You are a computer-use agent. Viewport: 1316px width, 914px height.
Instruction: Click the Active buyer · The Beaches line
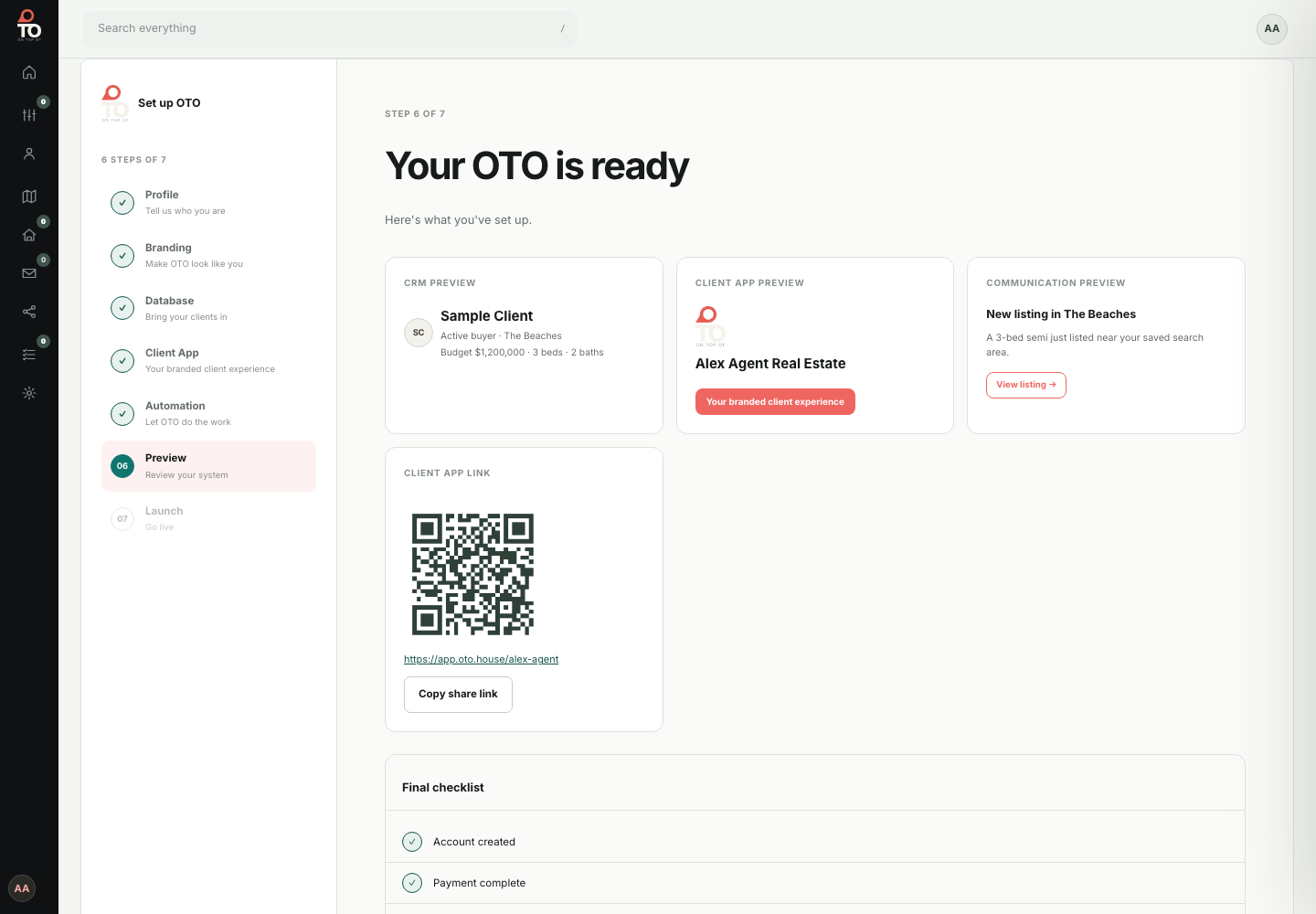501,336
